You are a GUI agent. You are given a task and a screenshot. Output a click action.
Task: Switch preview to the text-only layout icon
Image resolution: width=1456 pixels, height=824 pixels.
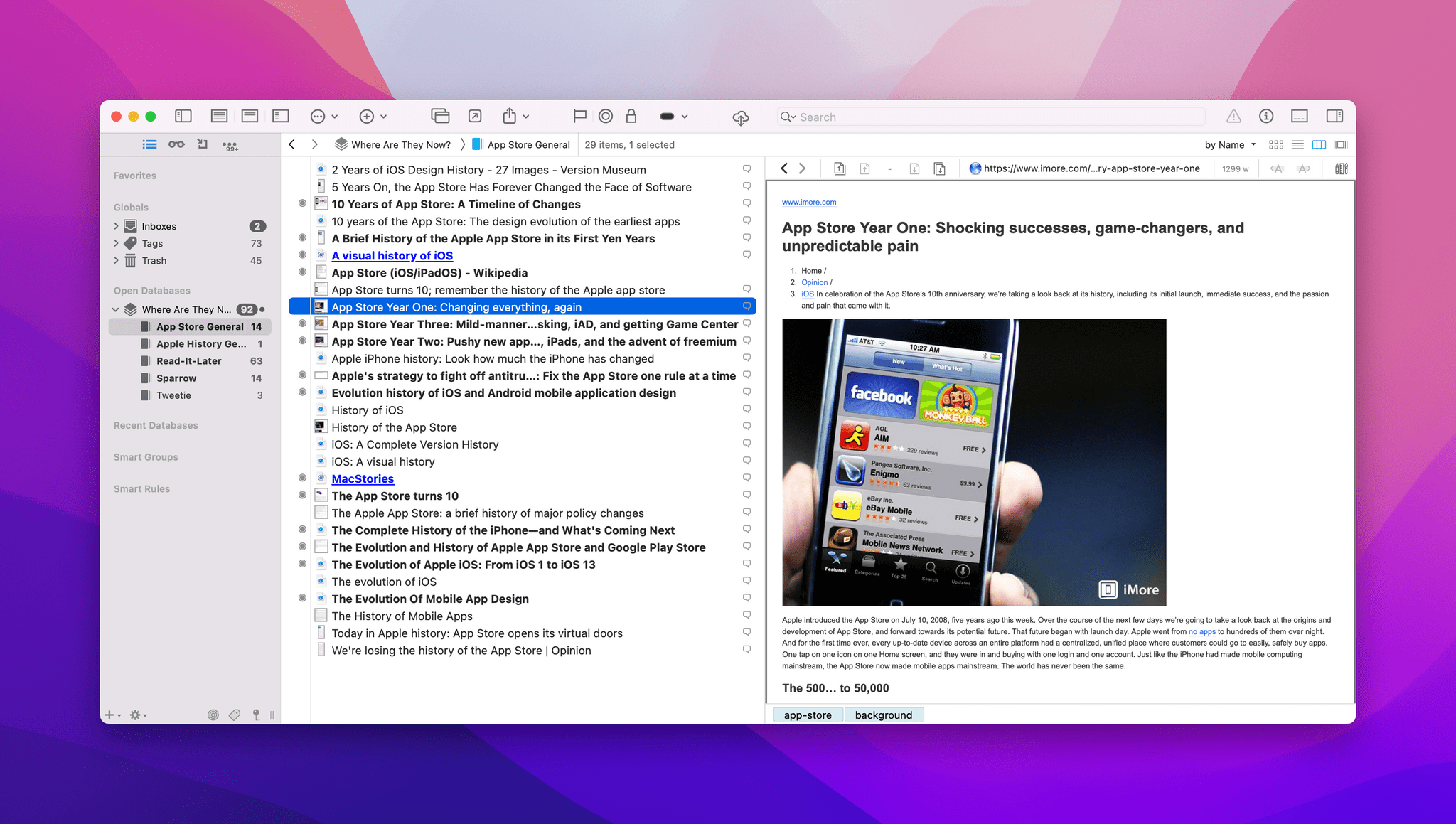(x=219, y=116)
